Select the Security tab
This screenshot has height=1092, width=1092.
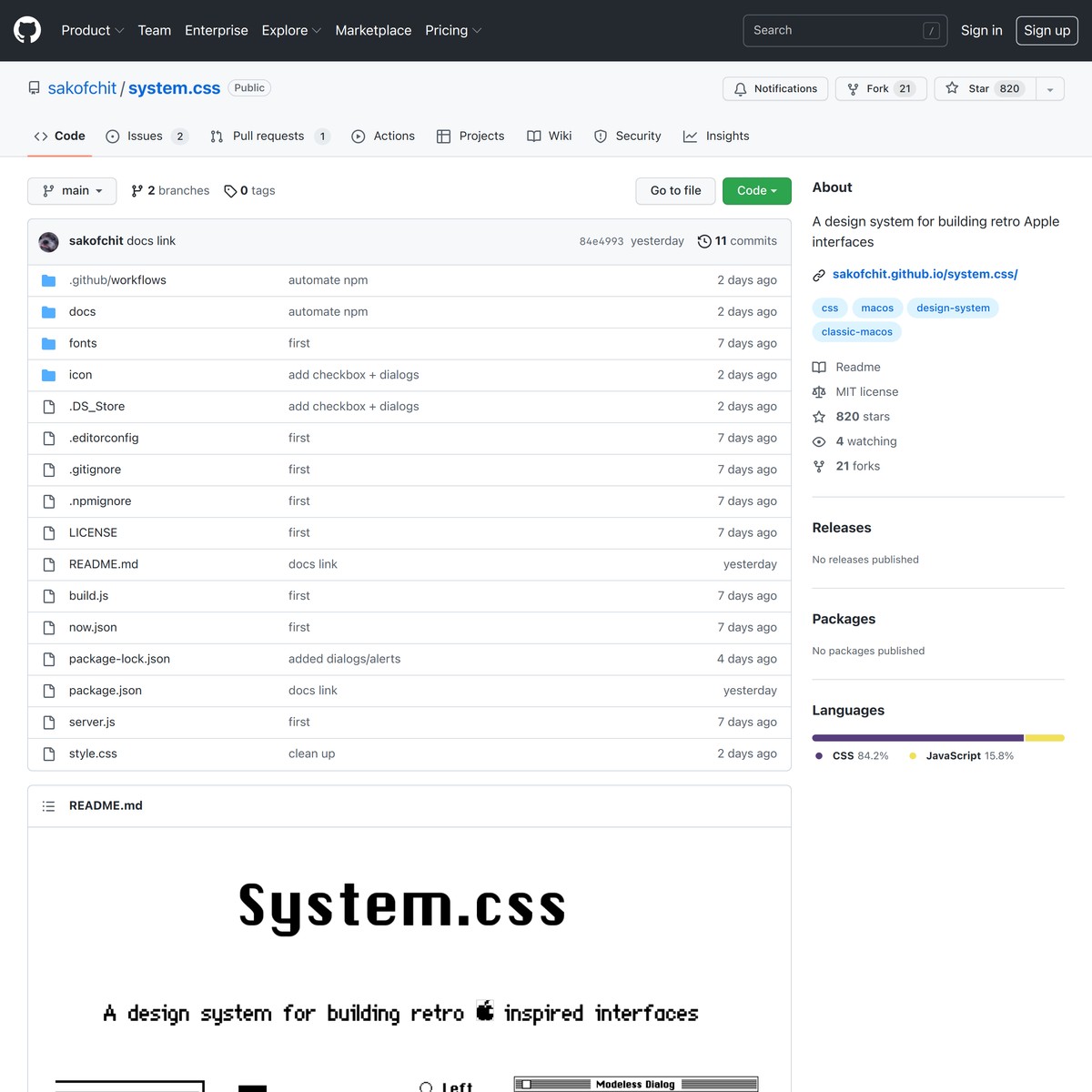coord(627,136)
